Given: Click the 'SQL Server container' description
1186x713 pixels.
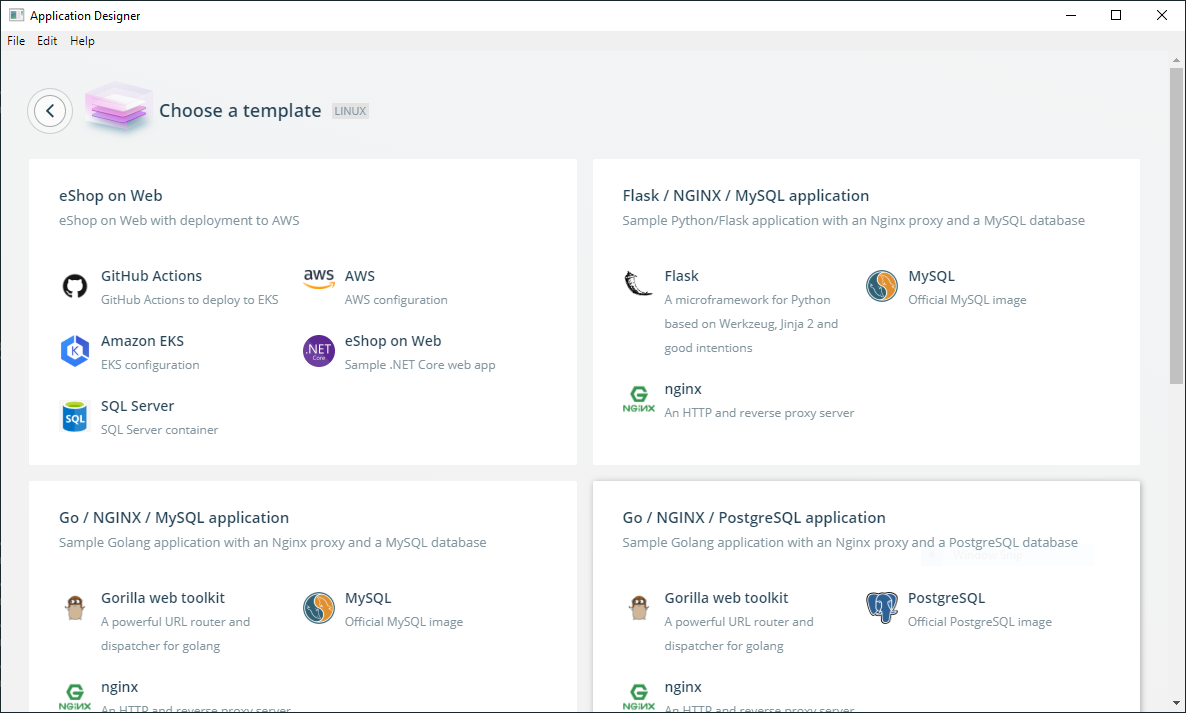Looking at the screenshot, I should coord(159,430).
